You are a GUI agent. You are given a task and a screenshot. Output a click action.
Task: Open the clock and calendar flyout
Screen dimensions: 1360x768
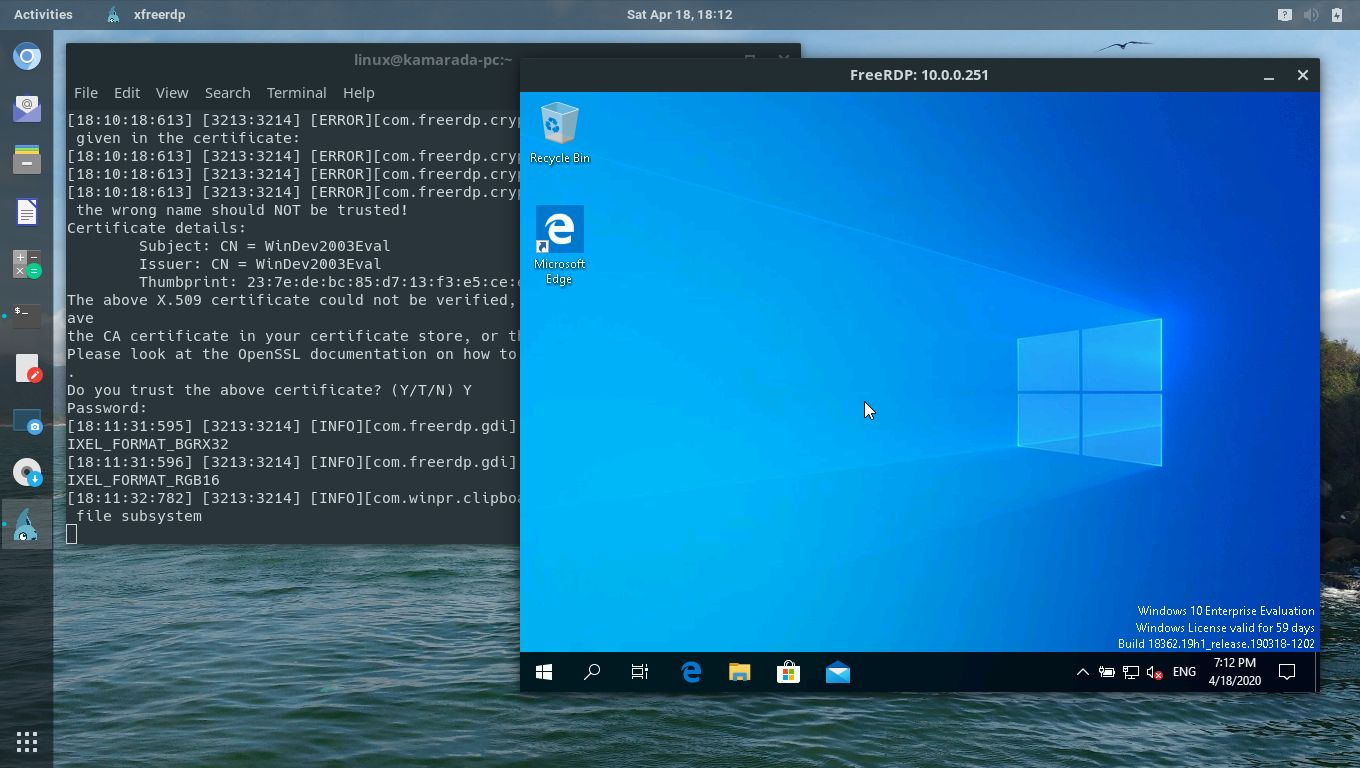point(1234,671)
